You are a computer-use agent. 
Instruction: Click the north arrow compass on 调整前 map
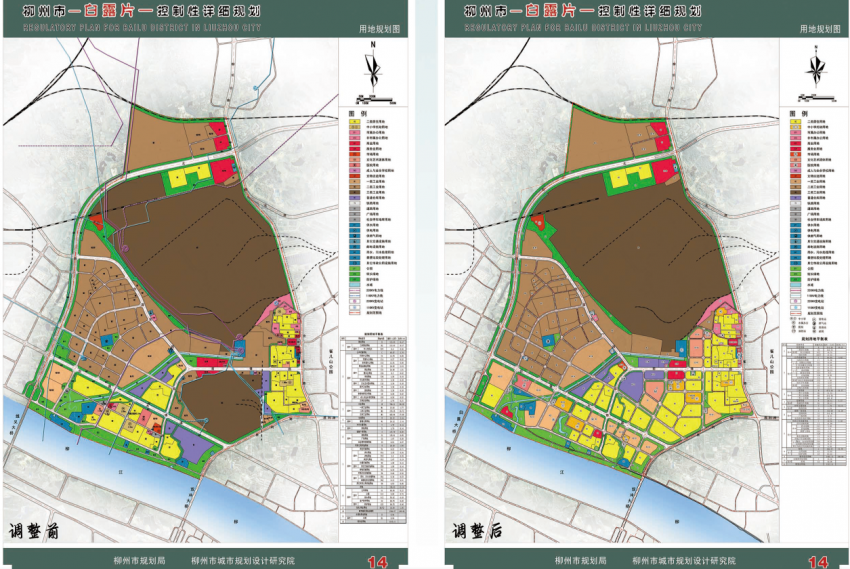point(373,69)
